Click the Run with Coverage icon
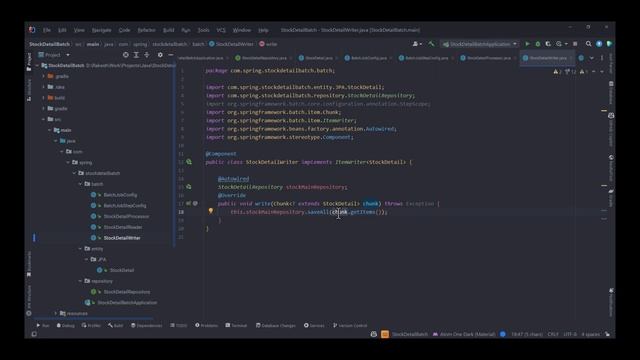 pyautogui.click(x=548, y=44)
